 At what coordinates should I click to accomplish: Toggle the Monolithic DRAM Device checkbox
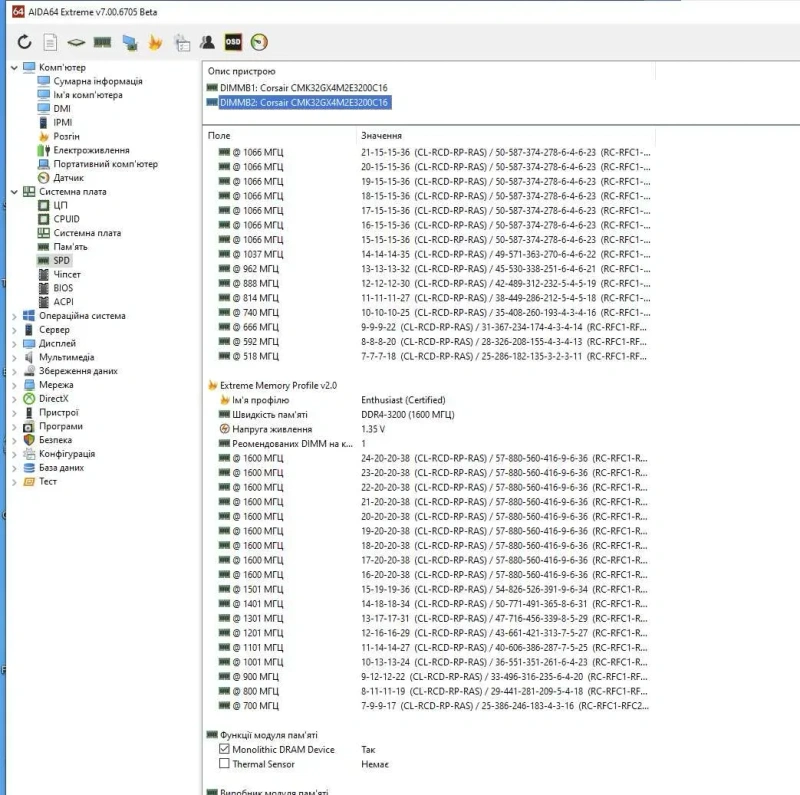point(224,749)
